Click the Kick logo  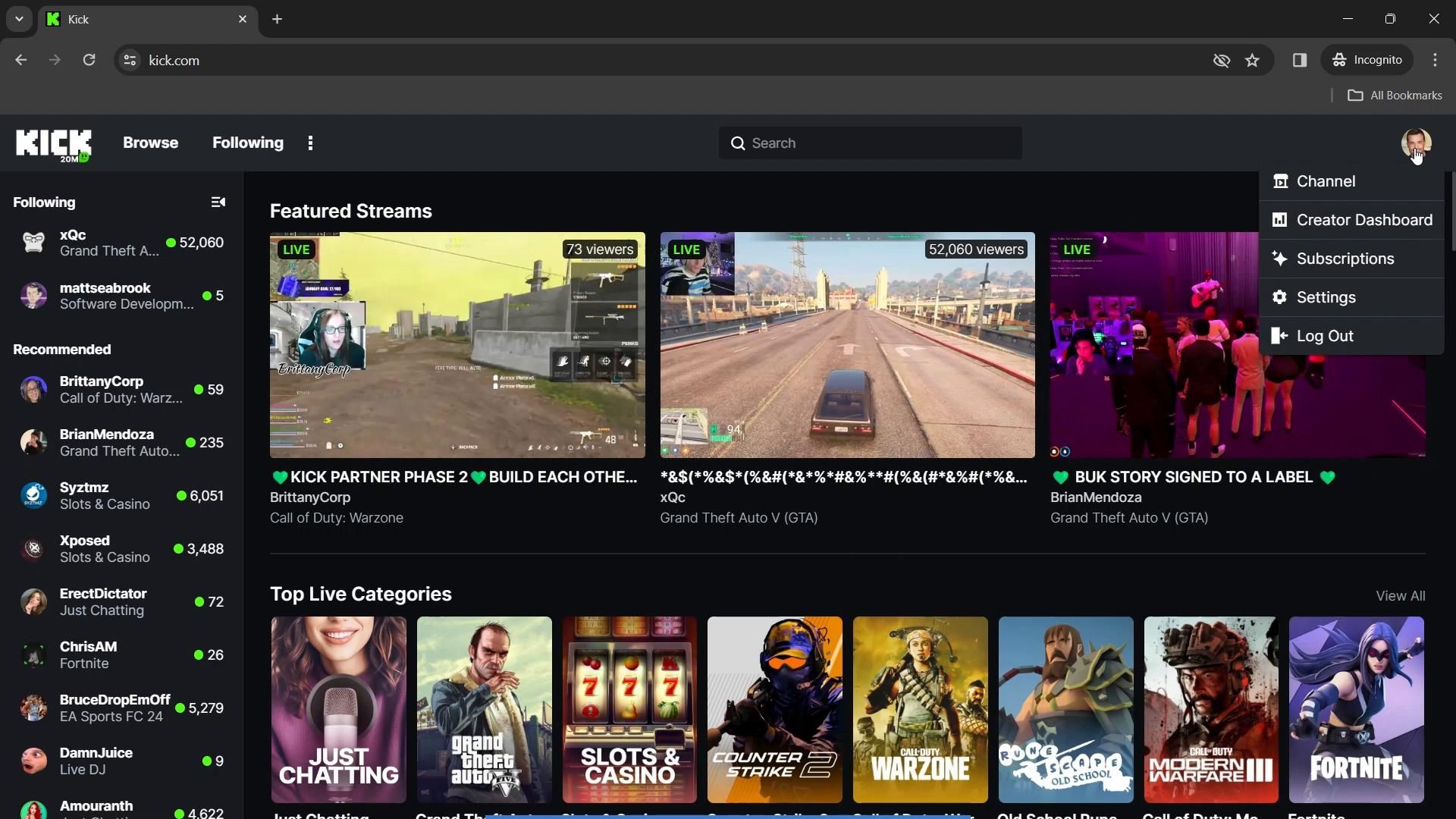click(x=53, y=143)
